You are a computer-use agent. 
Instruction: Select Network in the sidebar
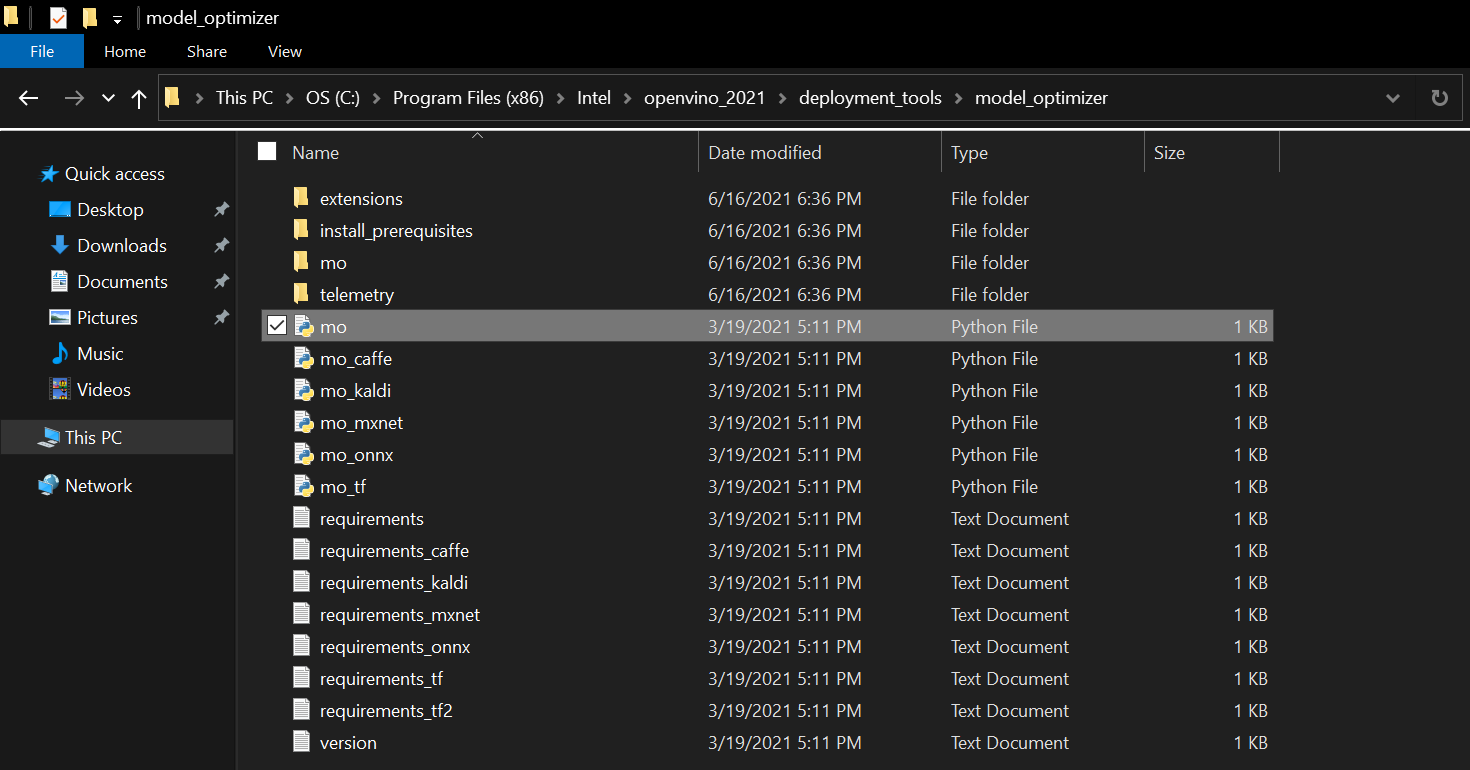tap(98, 486)
